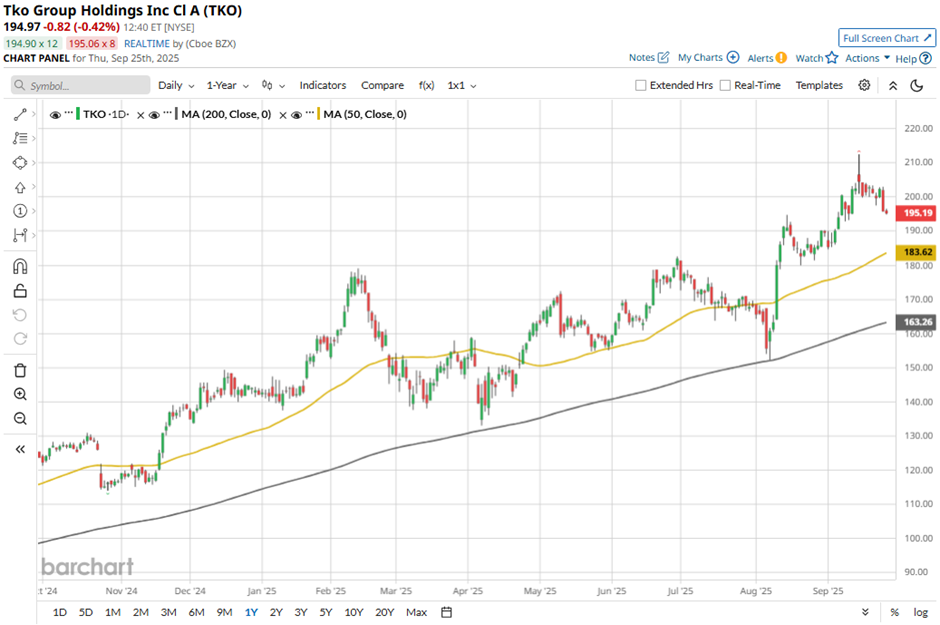940x625 pixels.
Task: Select the 1M time range
Action: click(113, 612)
